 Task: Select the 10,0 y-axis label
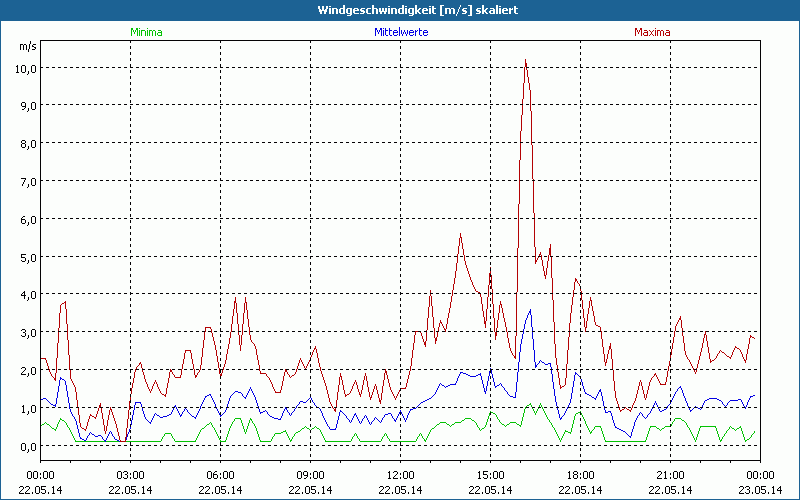pyautogui.click(x=25, y=68)
